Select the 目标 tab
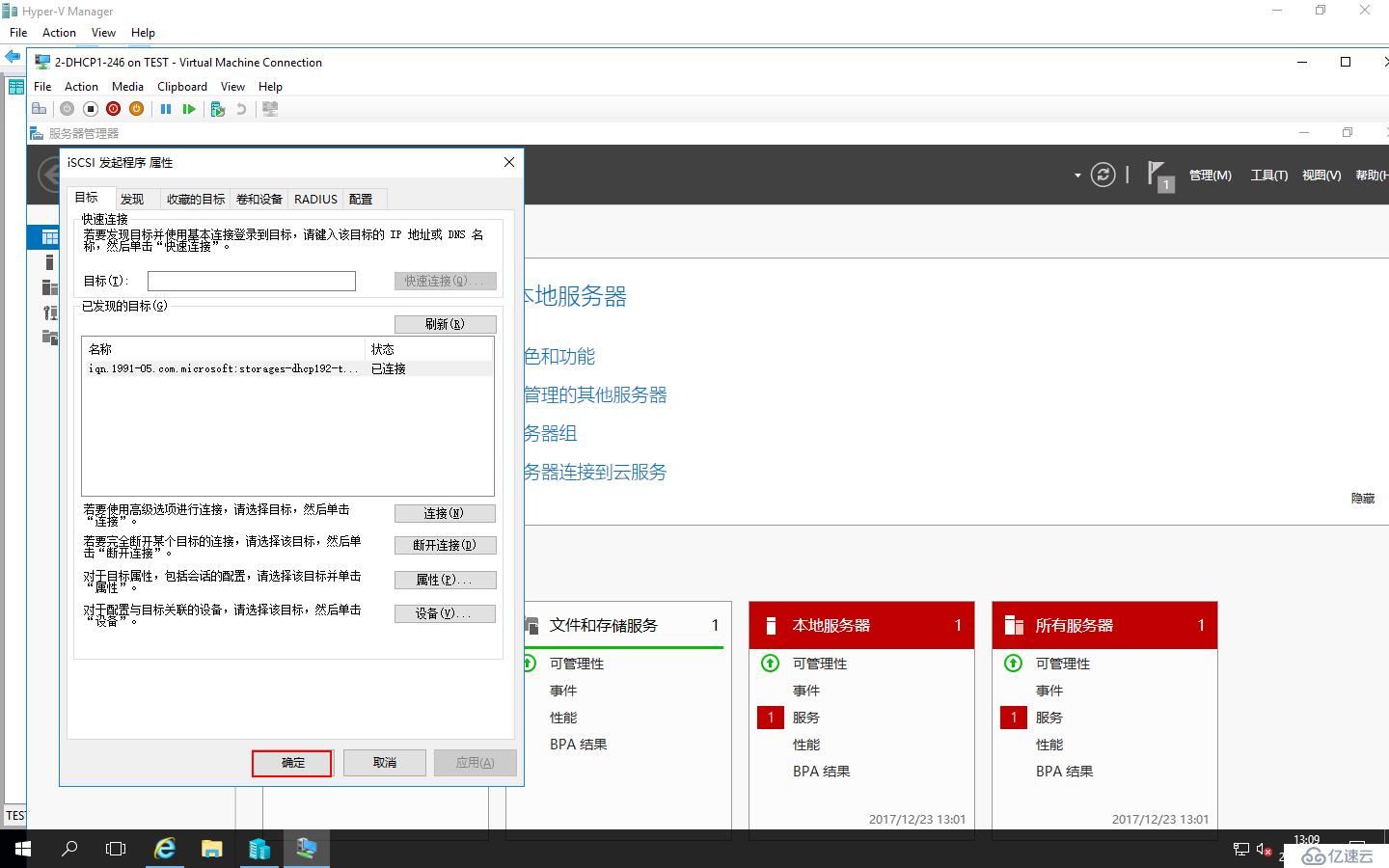The height and width of the screenshot is (868, 1389). [87, 197]
